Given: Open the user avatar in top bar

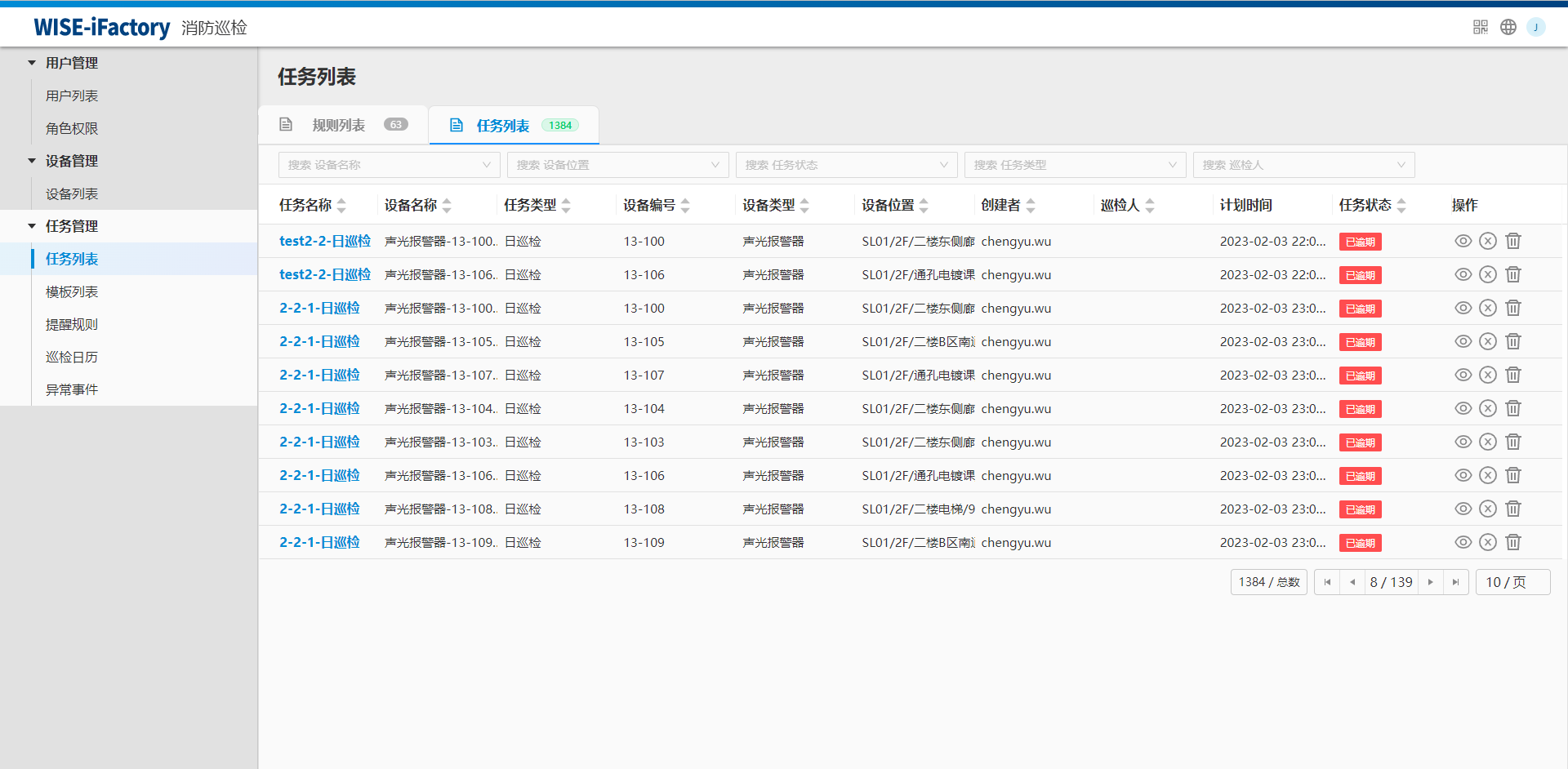Looking at the screenshot, I should tap(1535, 27).
